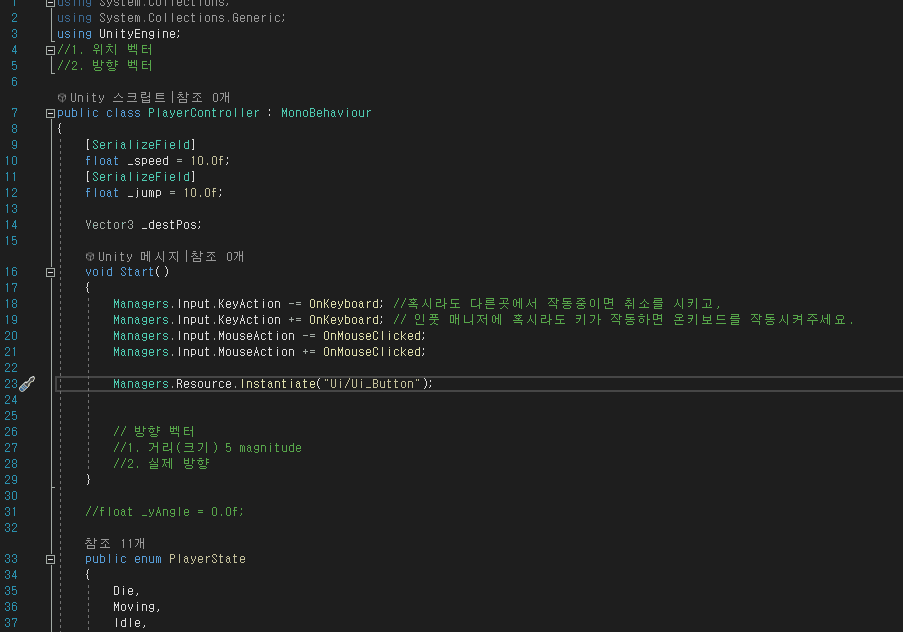This screenshot has width=903, height=632.
Task: Collapse the using directives block
Action: click(x=50, y=3)
